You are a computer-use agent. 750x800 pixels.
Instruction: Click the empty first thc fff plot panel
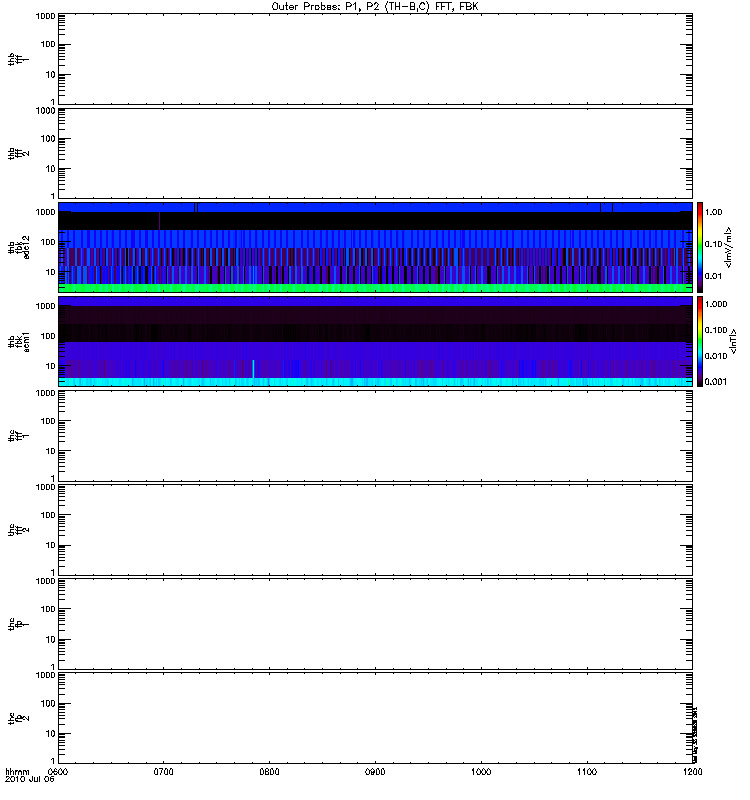[375, 436]
